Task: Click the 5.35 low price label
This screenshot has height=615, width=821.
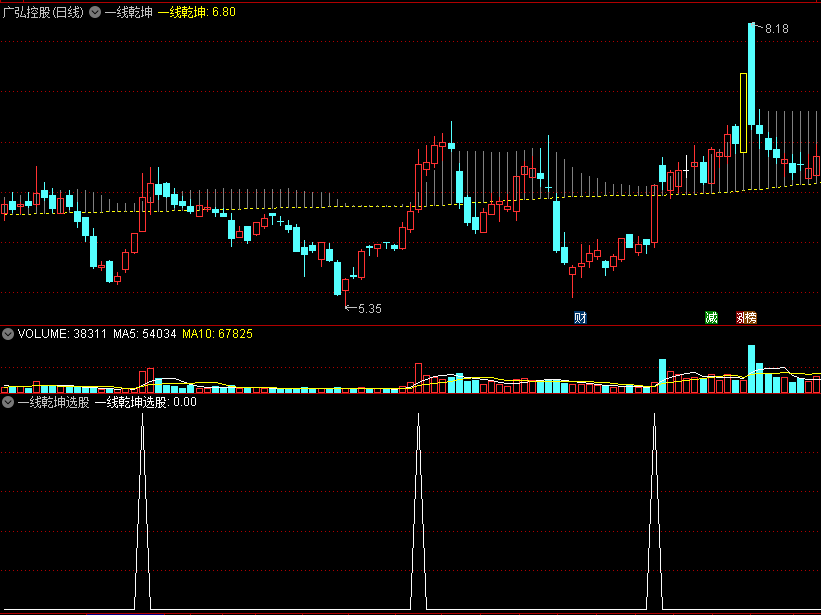Action: tap(370, 309)
